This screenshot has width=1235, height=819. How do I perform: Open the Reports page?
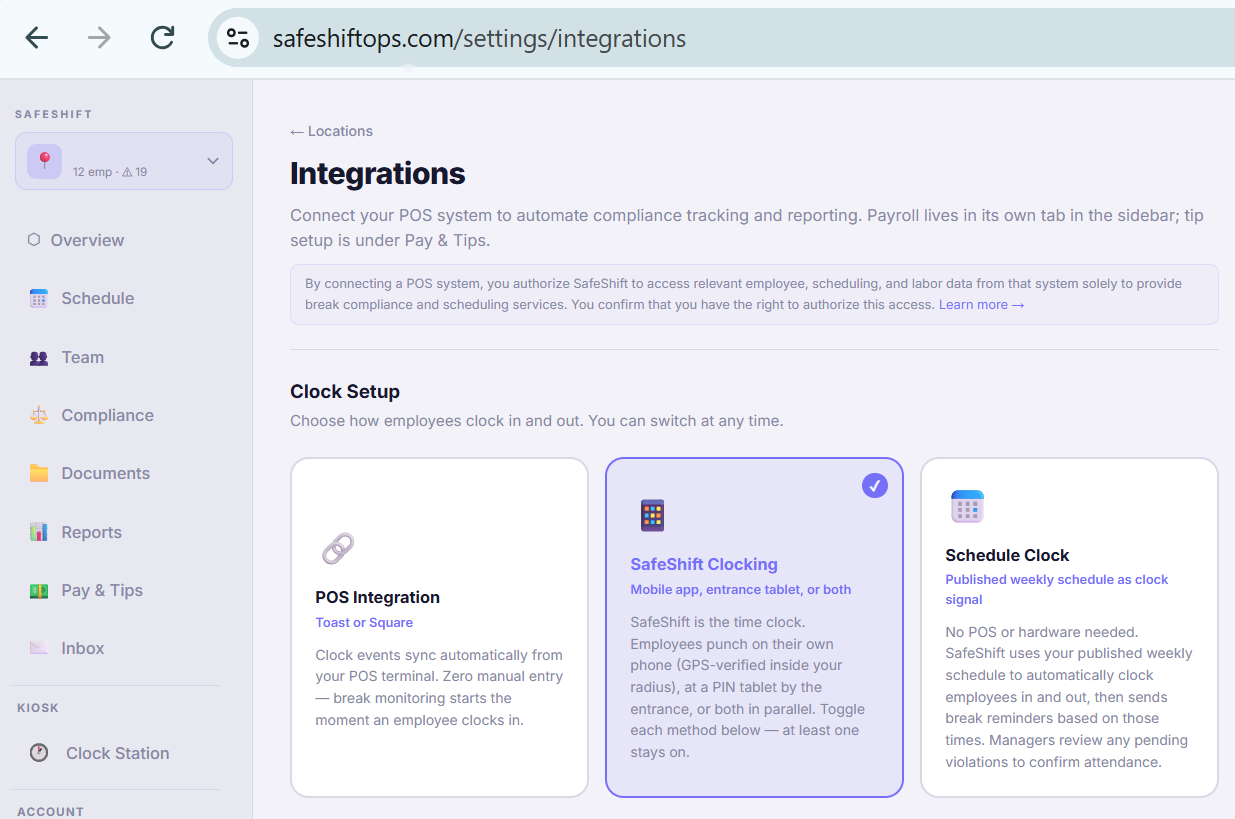(91, 532)
